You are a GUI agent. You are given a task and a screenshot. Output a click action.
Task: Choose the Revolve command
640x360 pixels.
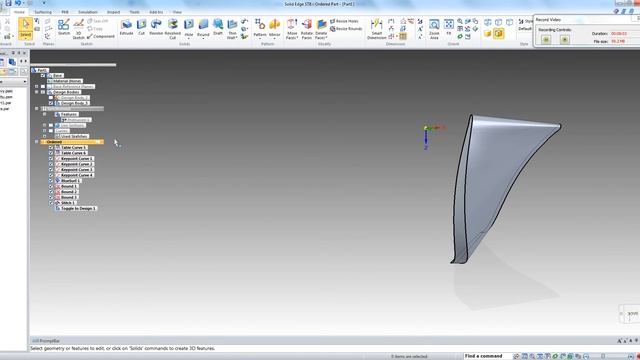tap(156, 27)
